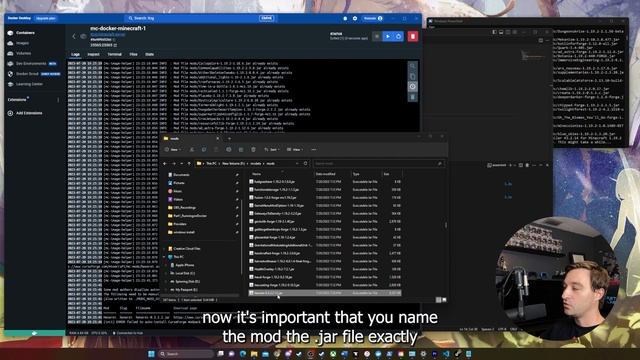Viewport: 640px width, 360px height.
Task: Click the File Explorer vertical scrollbar
Action: pos(446,225)
